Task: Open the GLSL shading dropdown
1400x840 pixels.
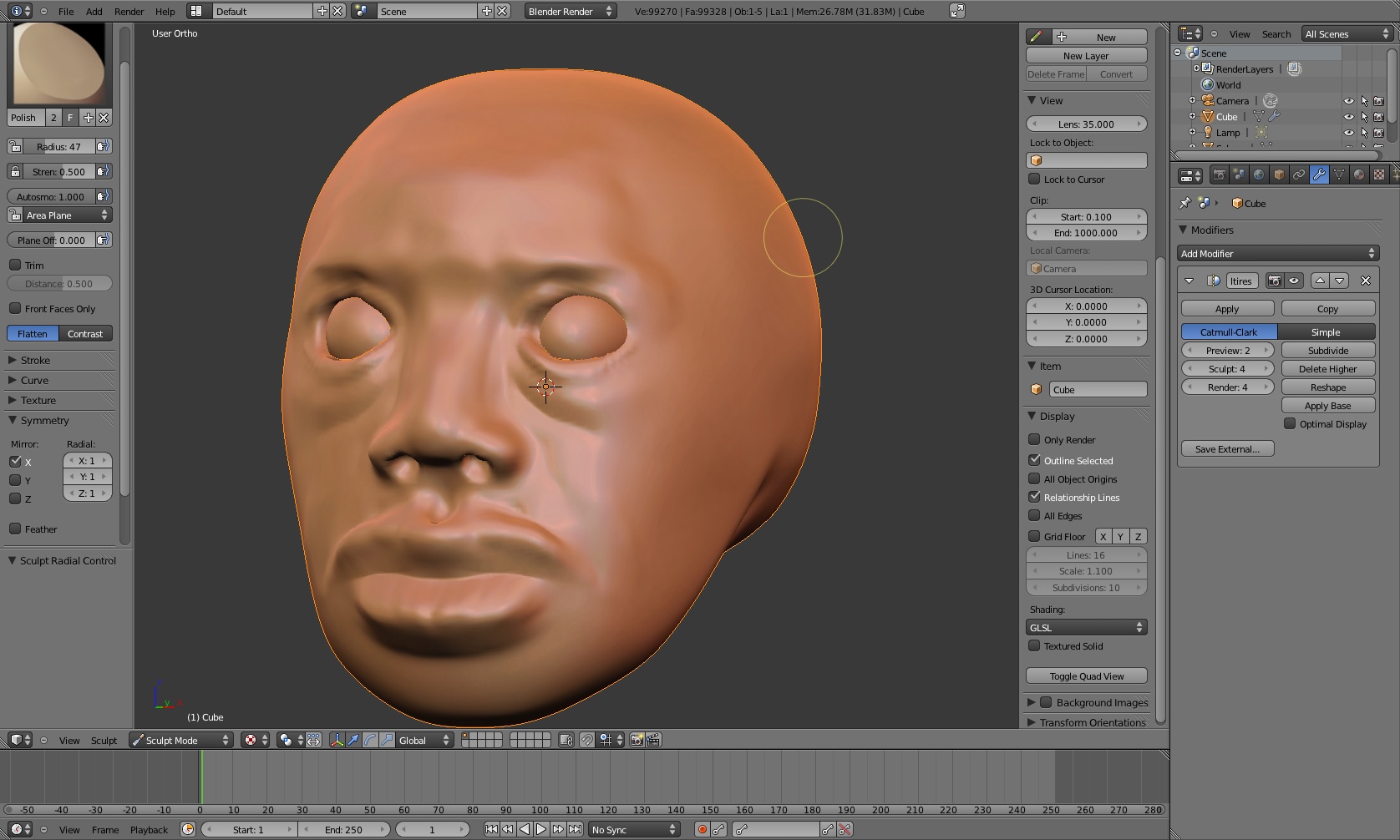Action: click(x=1086, y=627)
